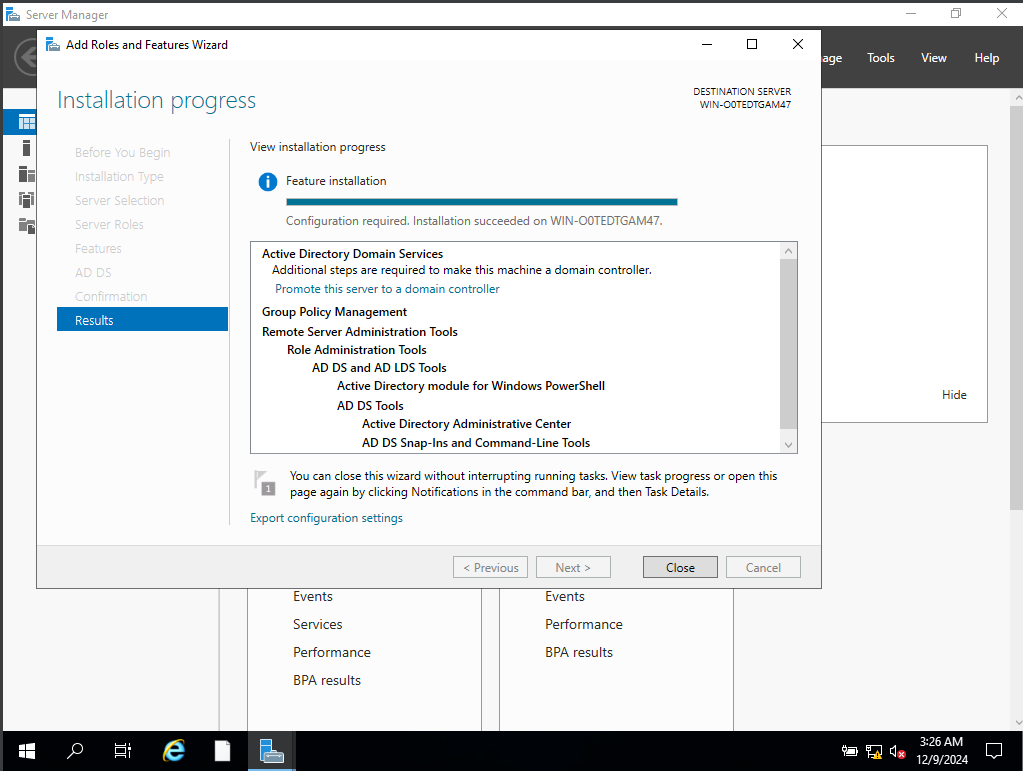Screen dimensions: 1023x771
Task: Open the AD DS role sidebar icon
Action: [x=26, y=200]
